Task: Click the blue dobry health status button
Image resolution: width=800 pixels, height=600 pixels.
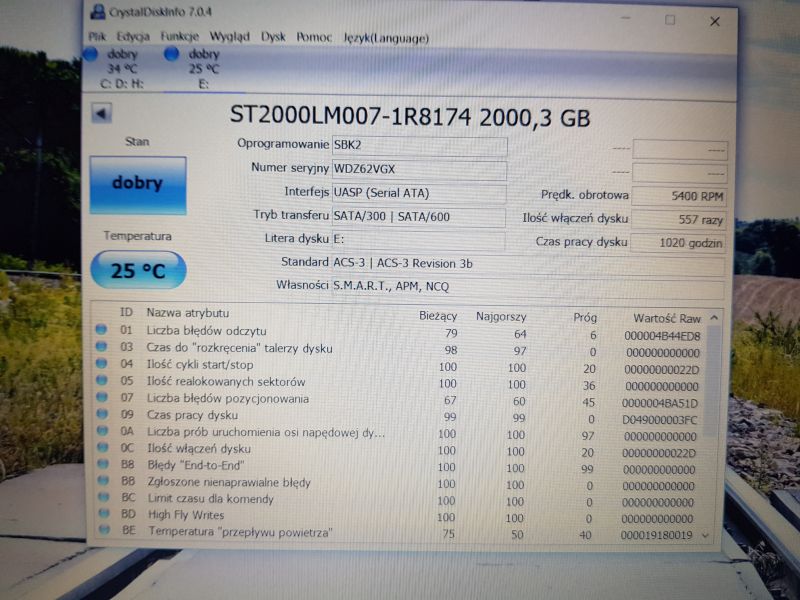Action: 138,185
